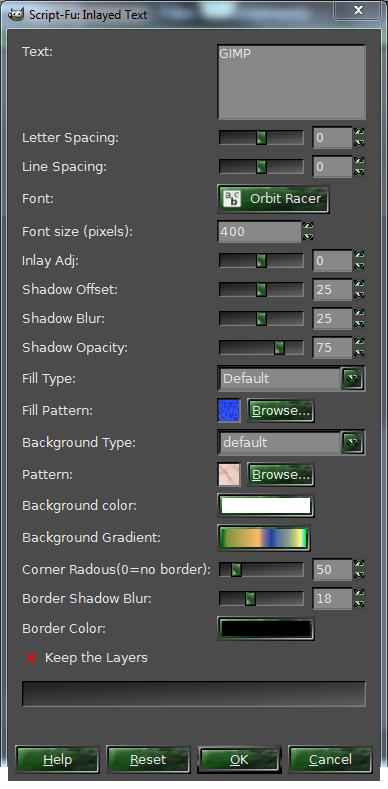The image size is (388, 789).
Task: Increase Shadow Opacity with up arrow
Action: click(x=359, y=342)
